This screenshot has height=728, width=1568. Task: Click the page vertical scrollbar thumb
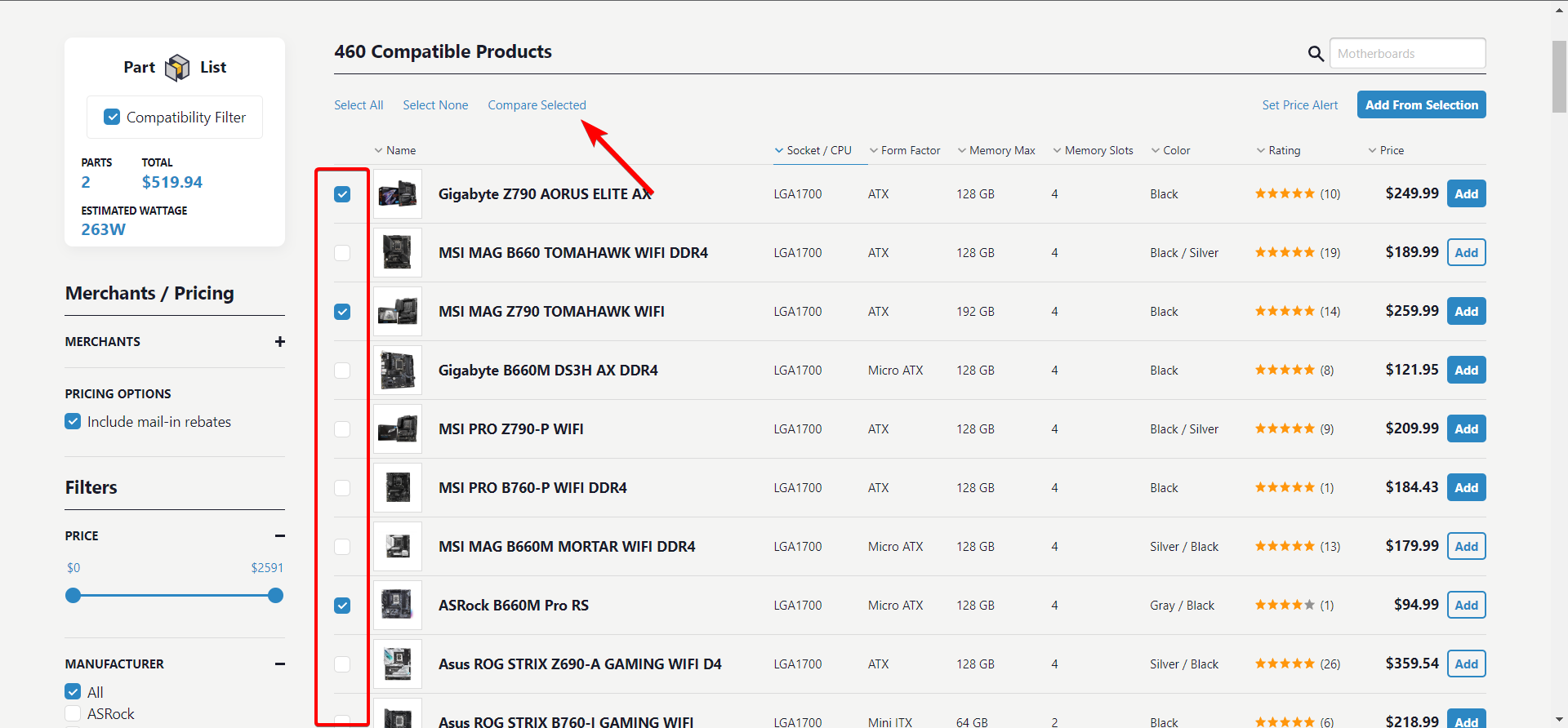pyautogui.click(x=1559, y=77)
